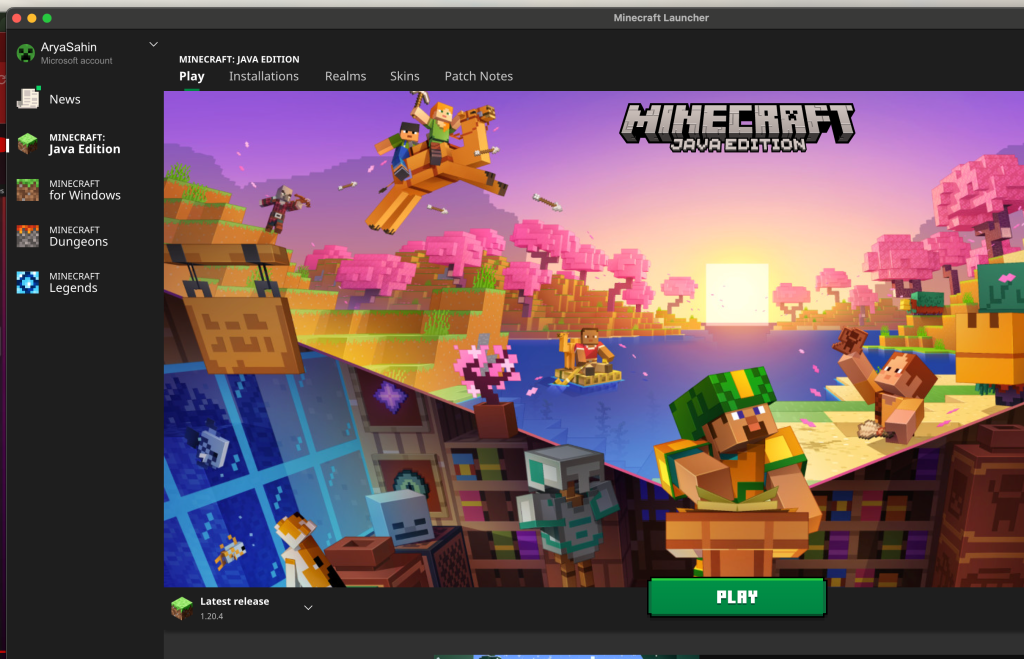Expand the AryaSahin account dropdown chevron
The image size is (1024, 659).
tap(153, 44)
